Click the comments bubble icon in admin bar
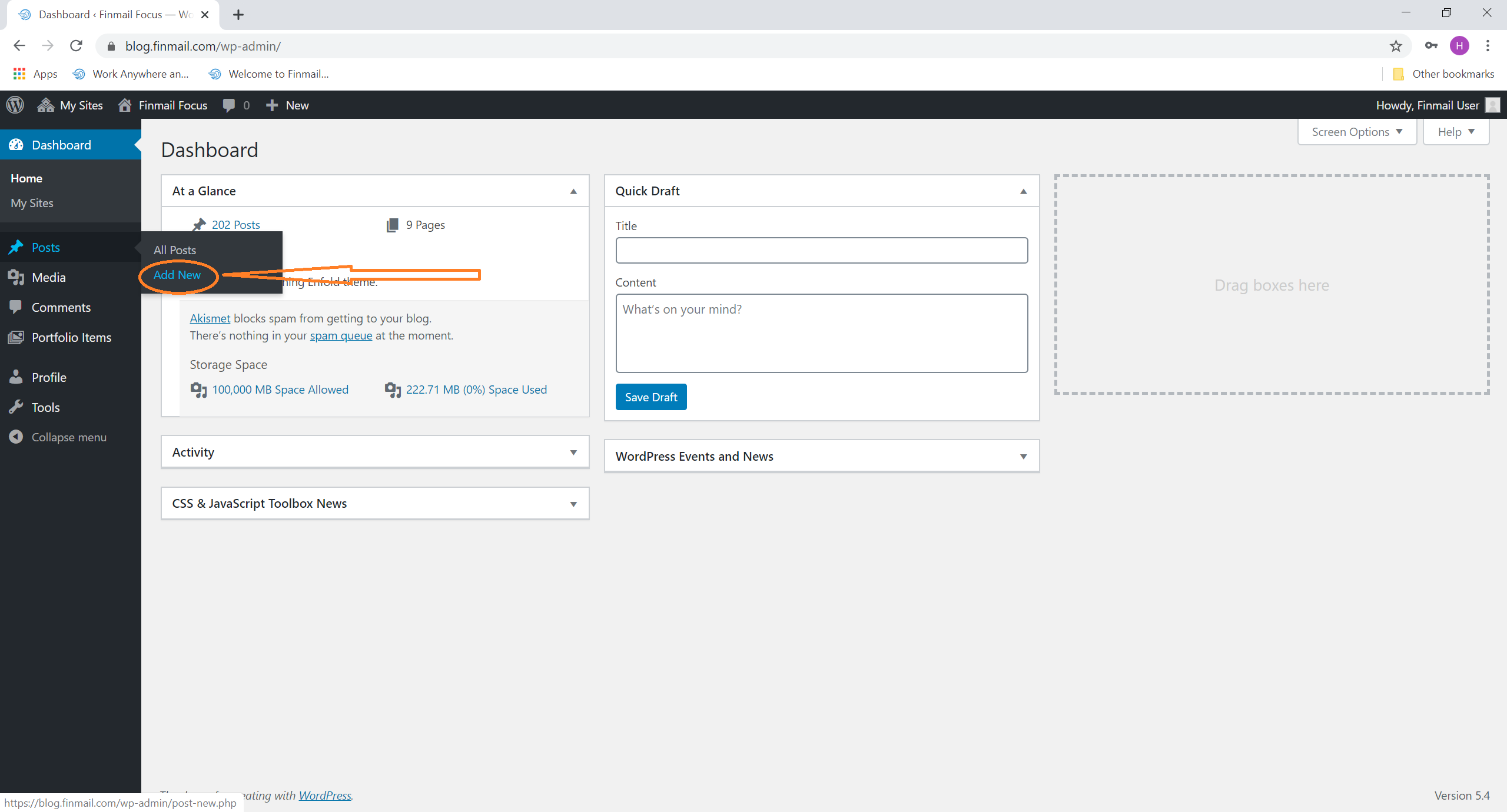 tap(229, 105)
